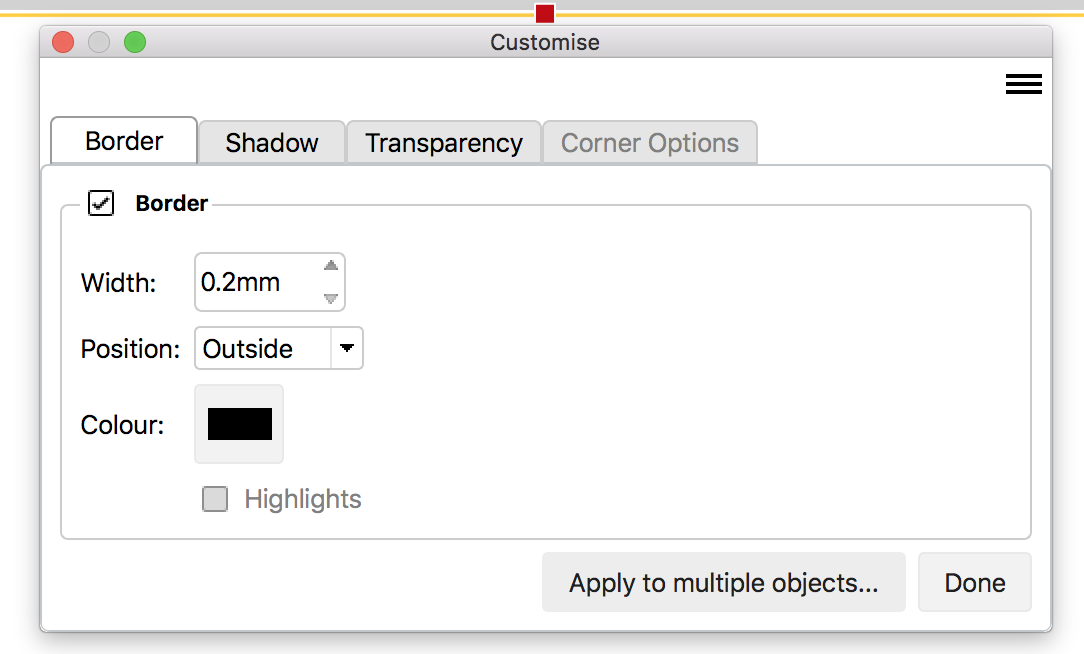1084x654 pixels.
Task: Switch to the Shadow tab
Action: coord(271,143)
